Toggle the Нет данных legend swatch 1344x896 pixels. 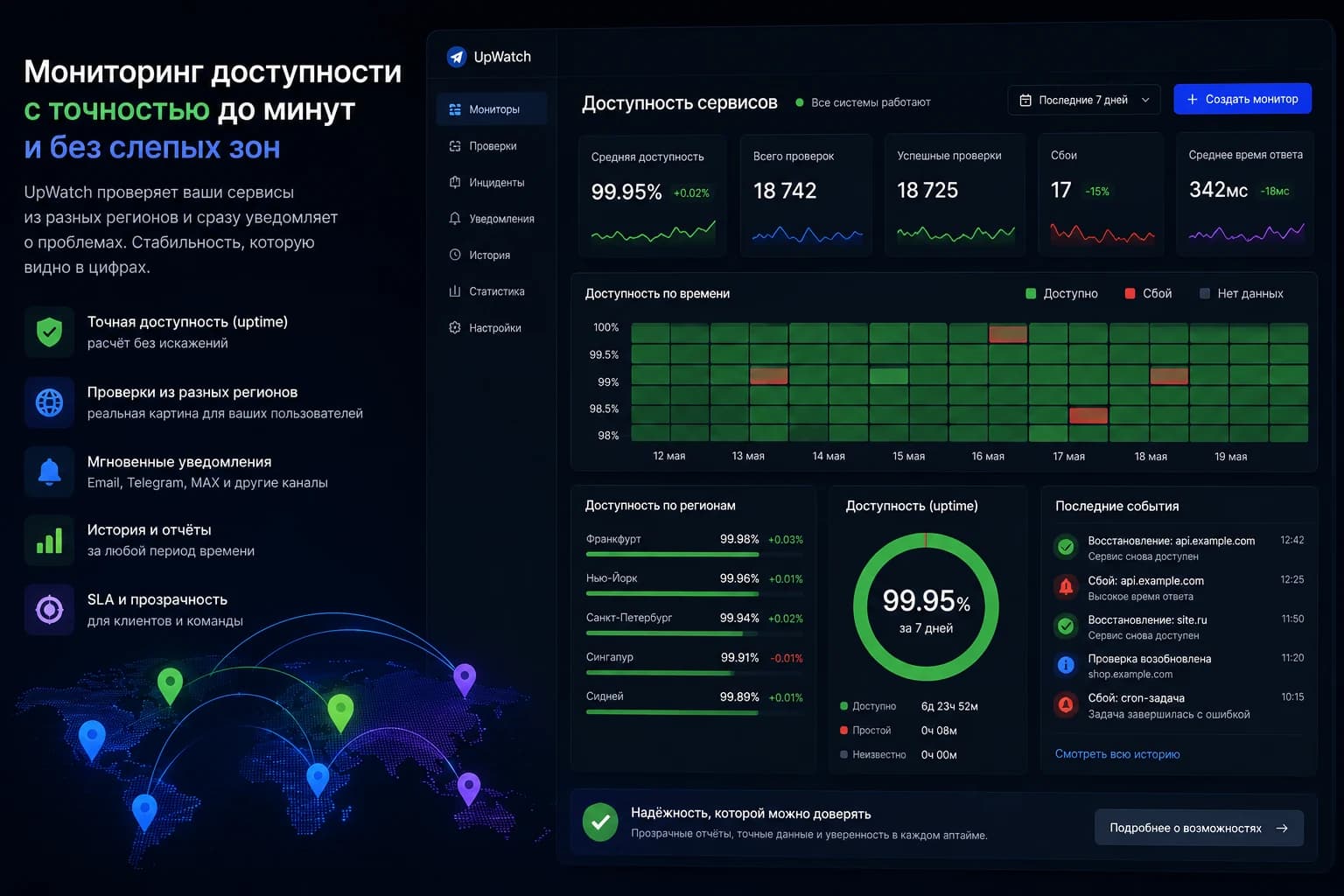pos(1205,293)
